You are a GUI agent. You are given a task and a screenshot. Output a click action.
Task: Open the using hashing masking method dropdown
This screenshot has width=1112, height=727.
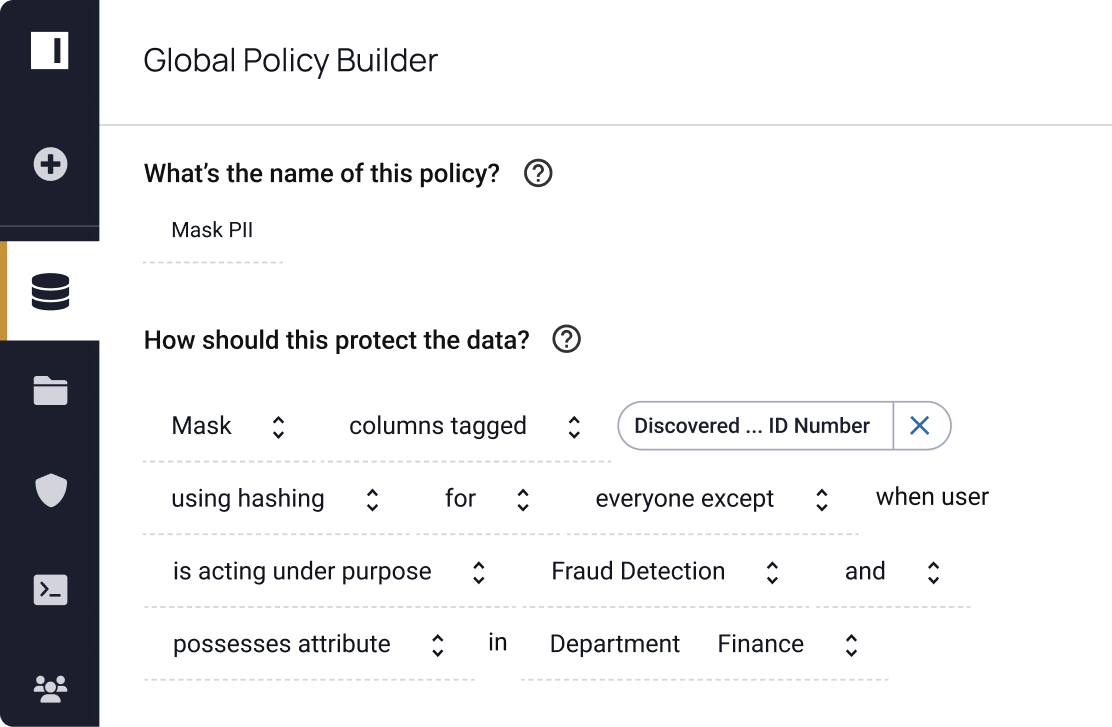[371, 498]
